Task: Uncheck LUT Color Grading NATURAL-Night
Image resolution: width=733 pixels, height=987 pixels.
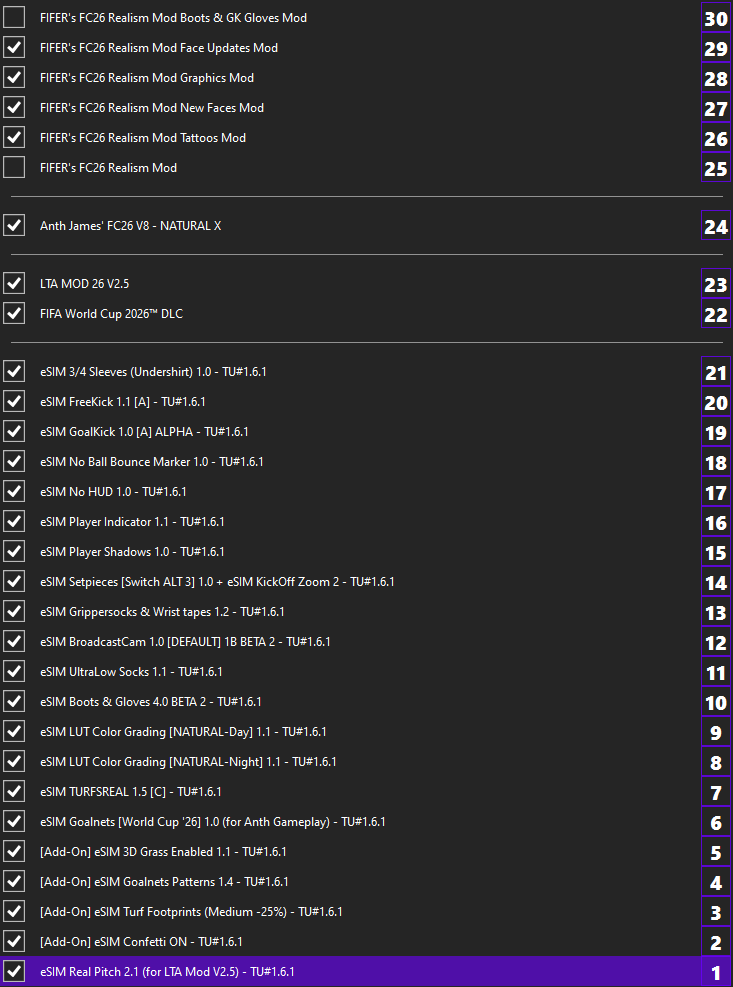Action: pyautogui.click(x=14, y=762)
